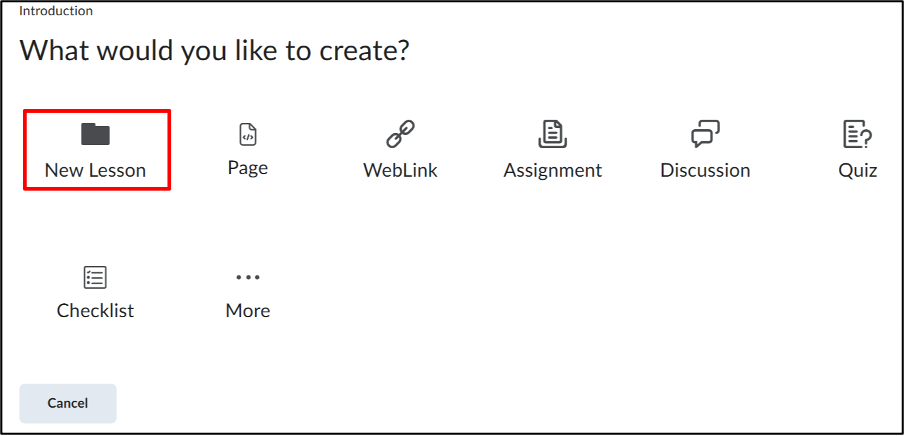Click the Quiz question mark icon

click(x=857, y=134)
